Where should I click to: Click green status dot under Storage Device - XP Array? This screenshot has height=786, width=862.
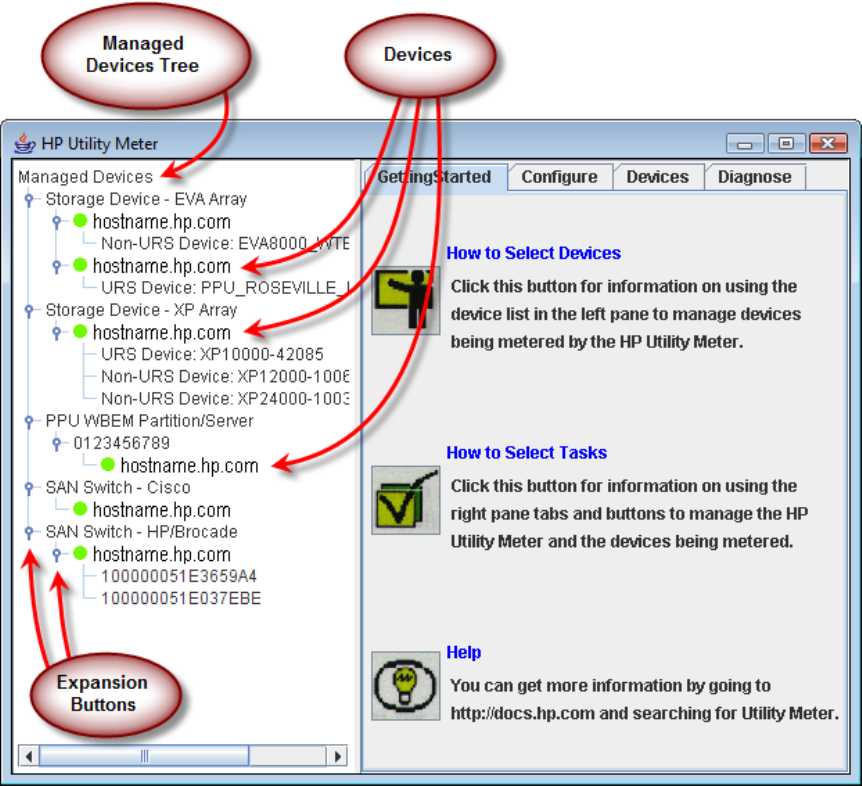click(x=80, y=332)
